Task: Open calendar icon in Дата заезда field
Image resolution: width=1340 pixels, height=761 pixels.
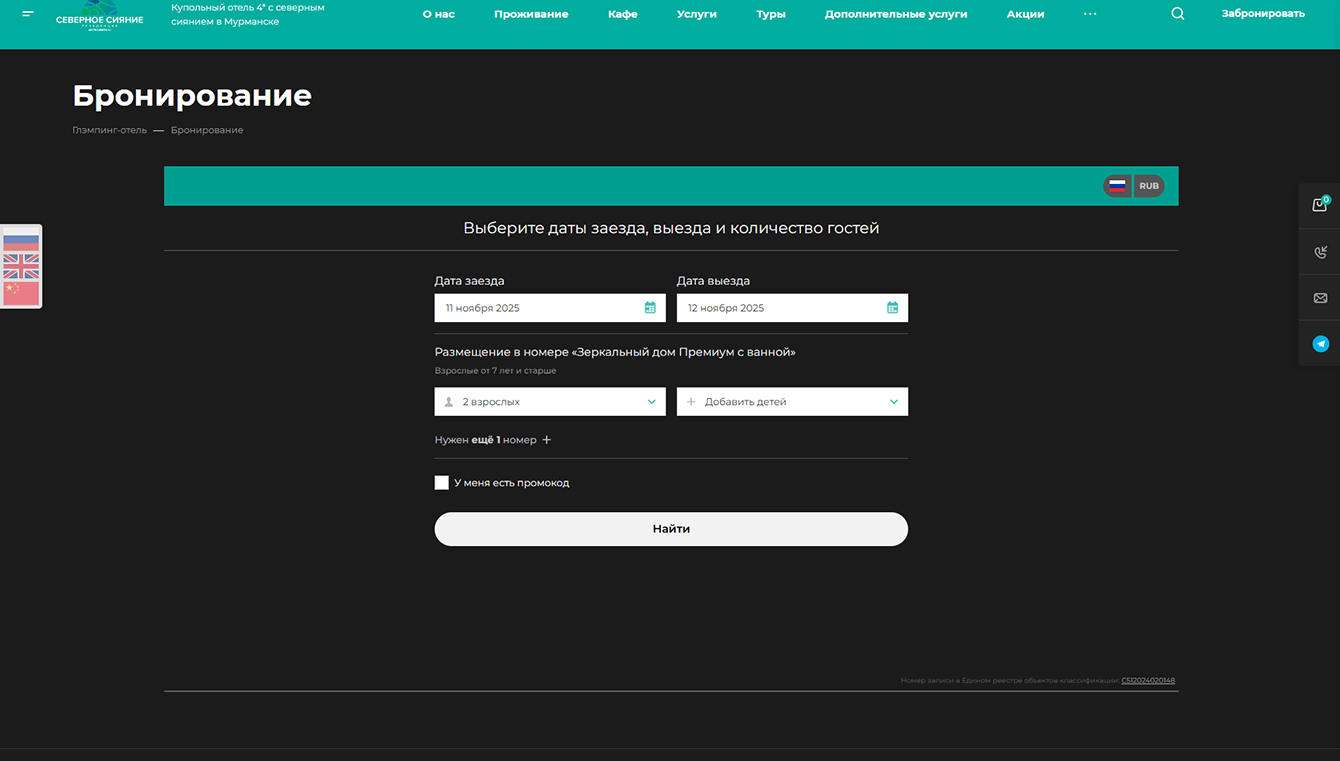Action: pos(650,308)
